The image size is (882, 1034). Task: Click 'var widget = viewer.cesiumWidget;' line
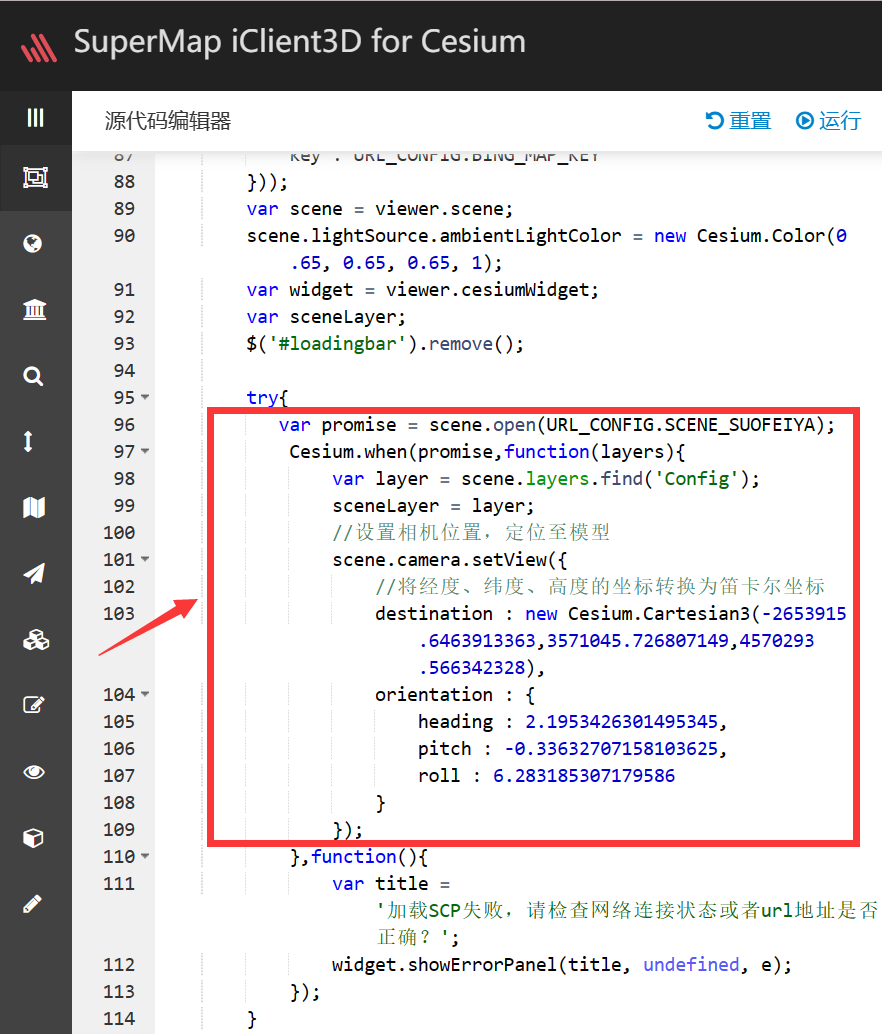point(423,290)
